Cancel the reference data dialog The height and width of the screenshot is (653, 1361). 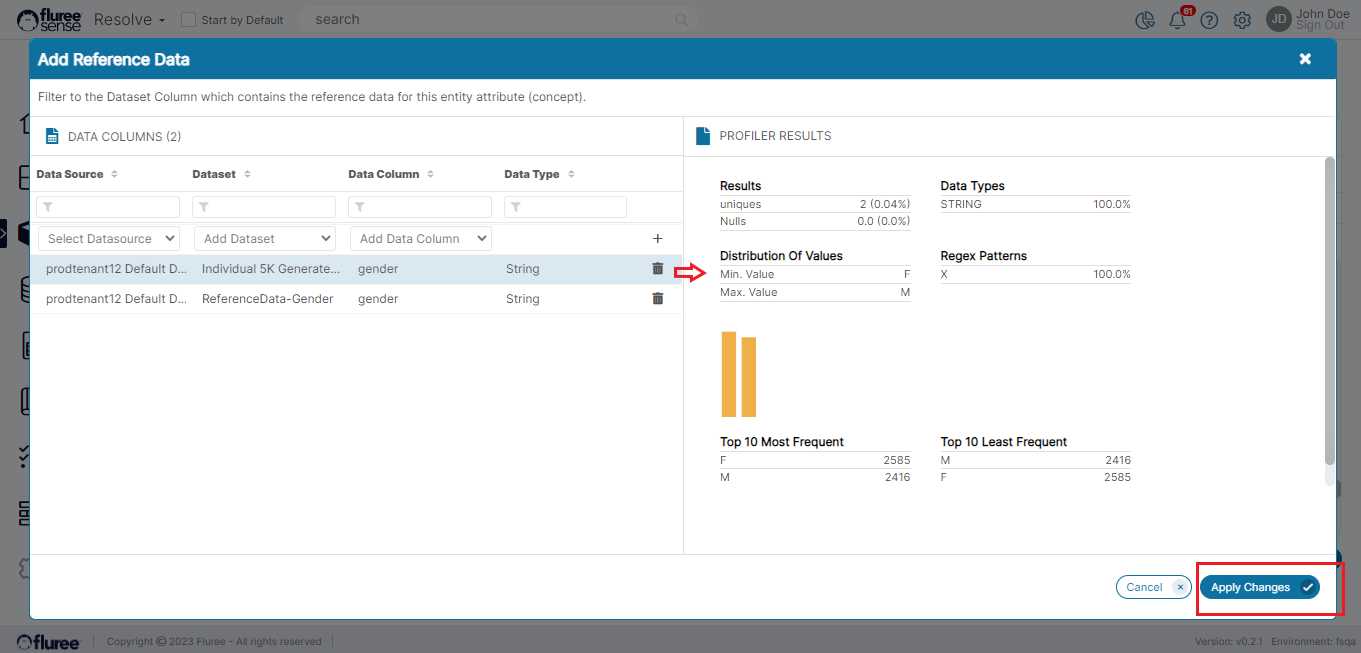coord(1151,587)
